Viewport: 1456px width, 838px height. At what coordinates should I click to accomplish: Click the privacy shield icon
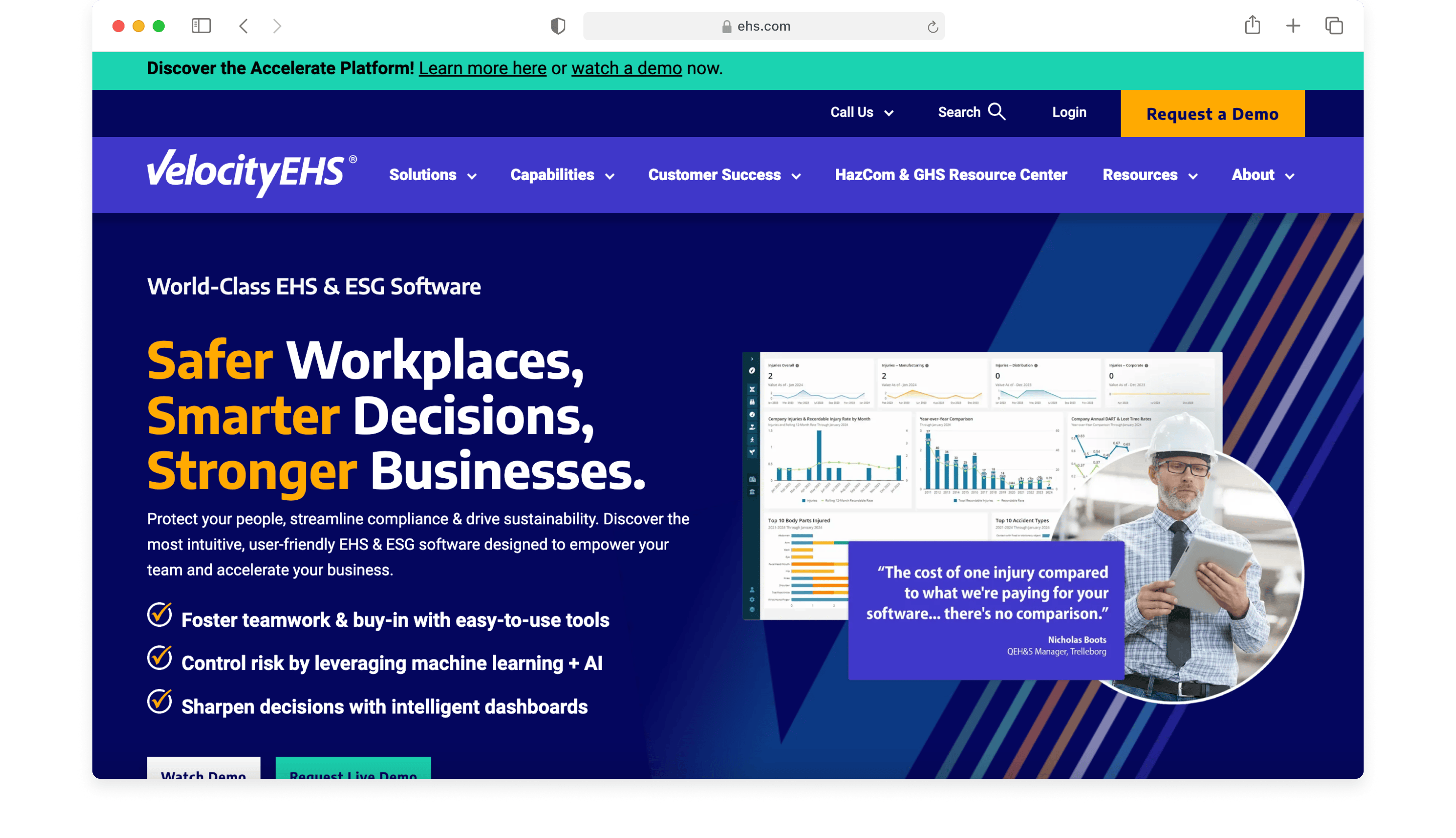(x=558, y=26)
